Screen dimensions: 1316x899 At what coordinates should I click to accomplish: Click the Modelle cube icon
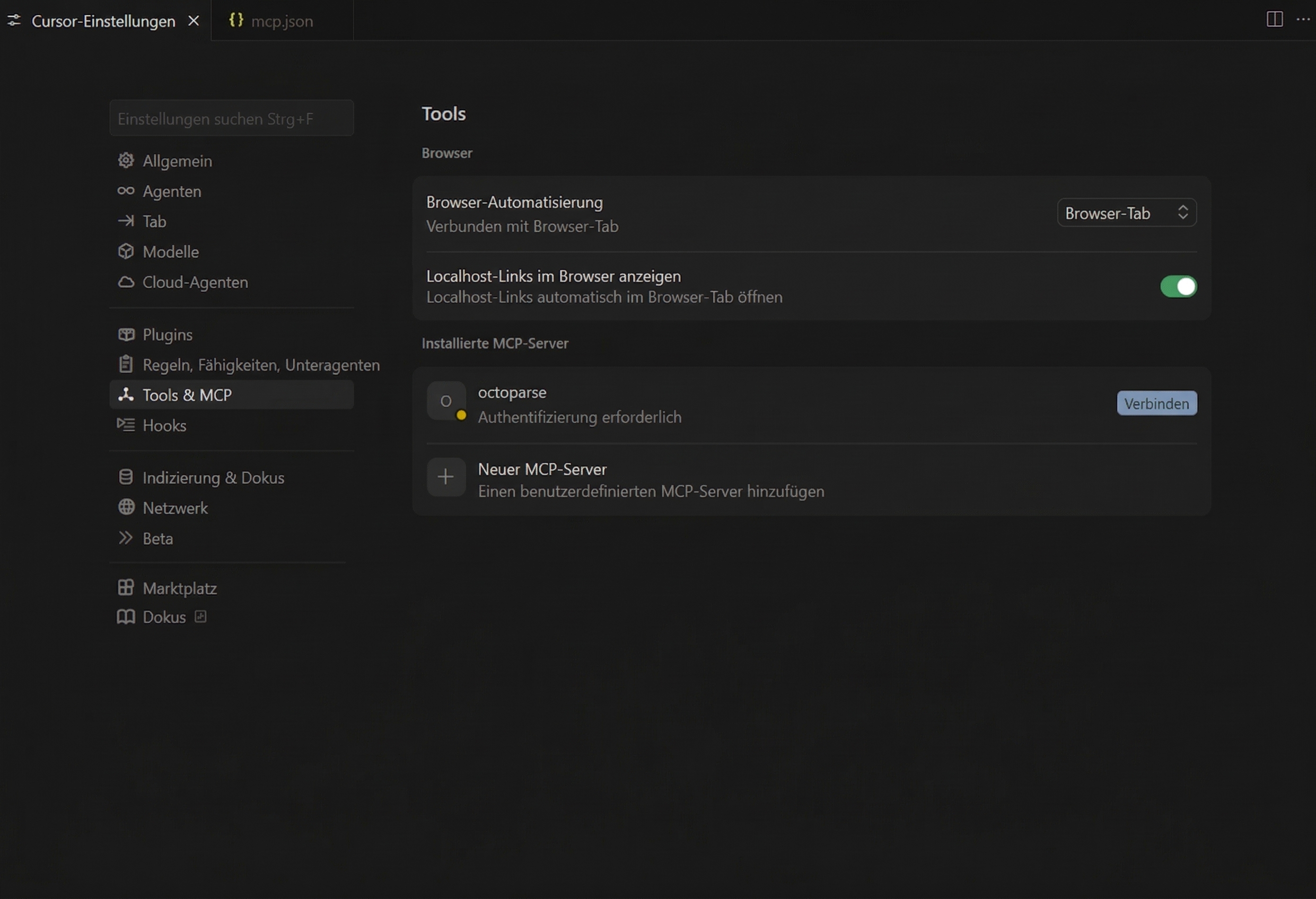pyautogui.click(x=126, y=251)
